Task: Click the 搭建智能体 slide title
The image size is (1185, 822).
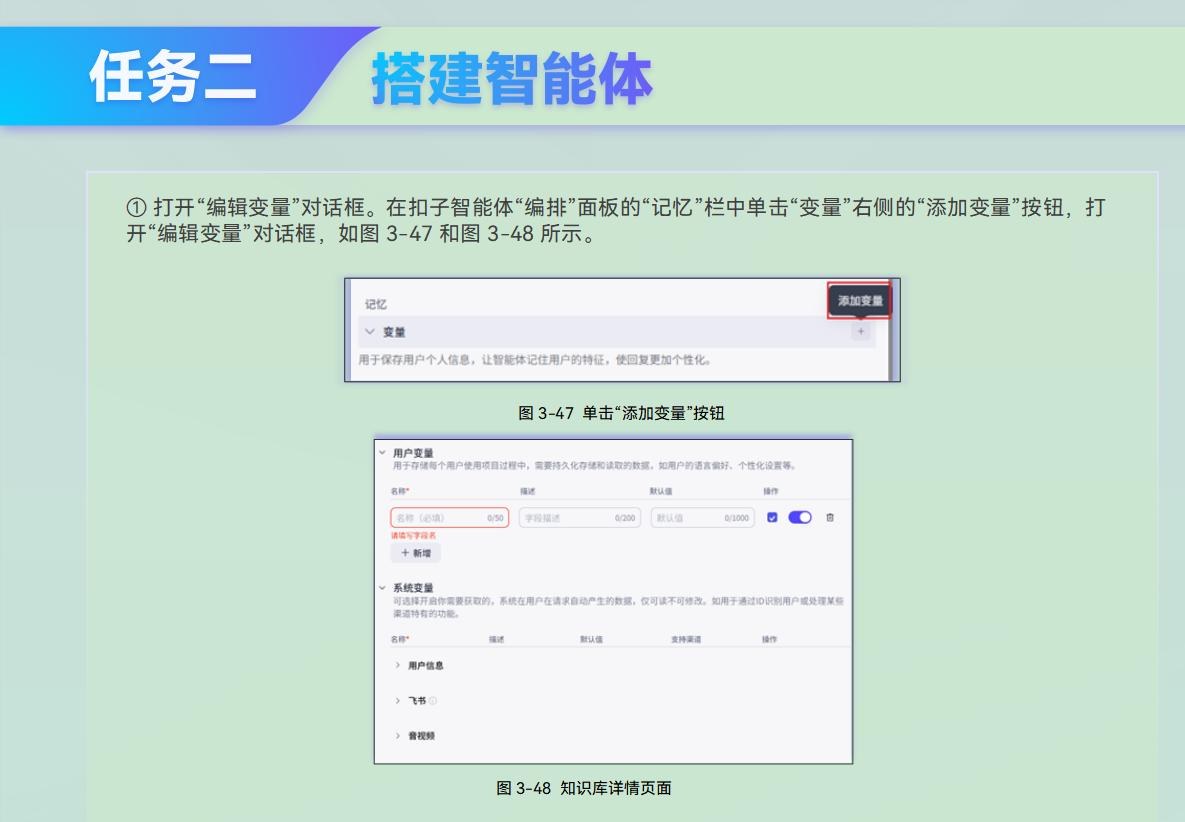Action: tap(512, 78)
